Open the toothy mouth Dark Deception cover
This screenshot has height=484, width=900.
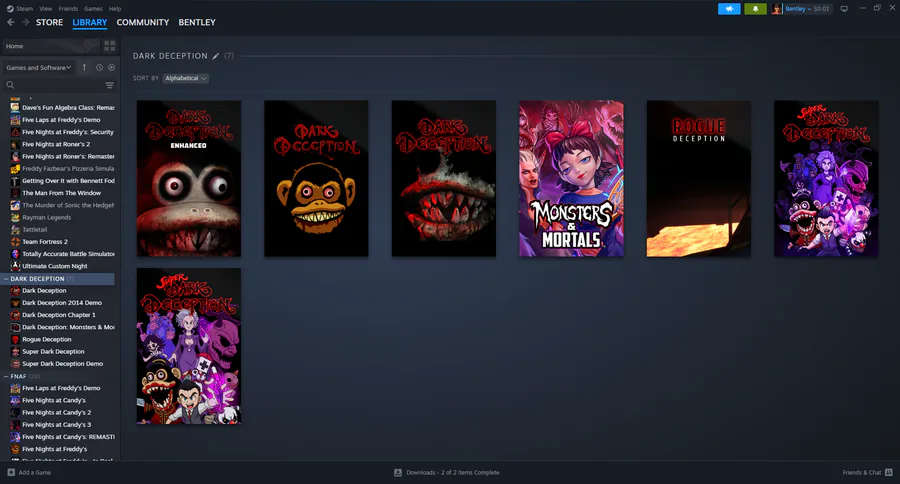pyautogui.click(x=444, y=179)
